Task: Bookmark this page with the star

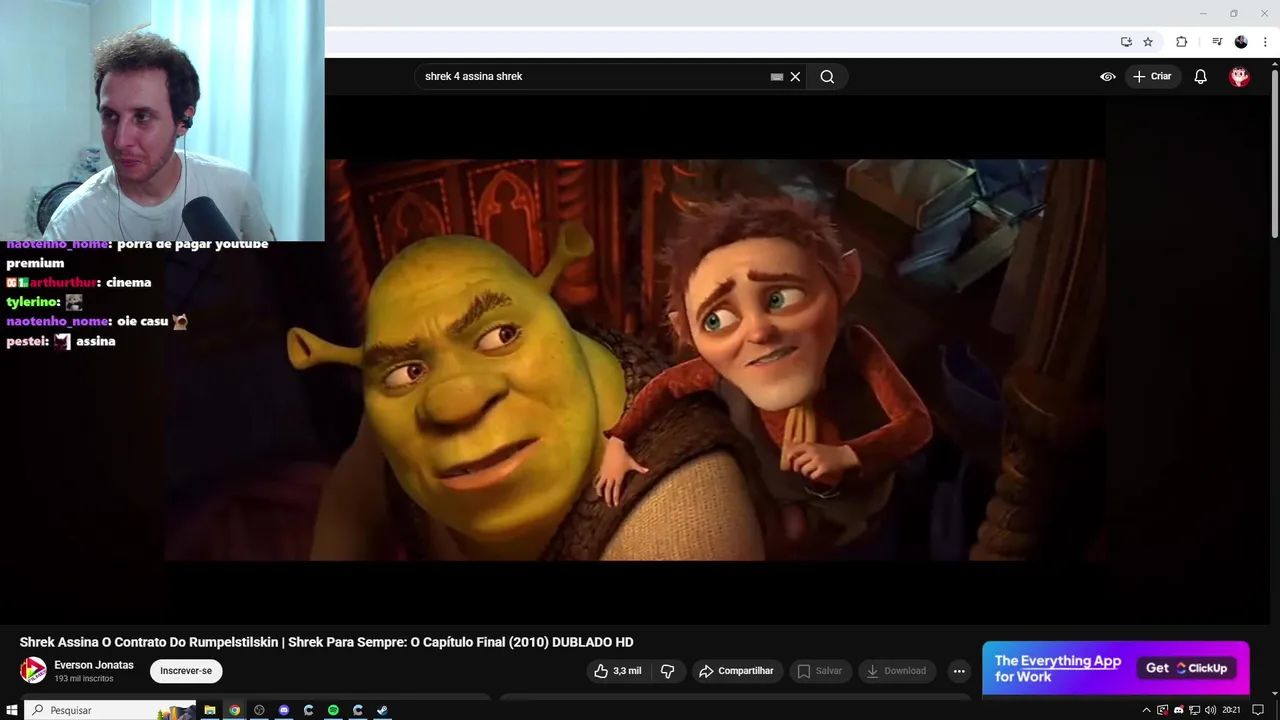Action: pyautogui.click(x=1148, y=42)
